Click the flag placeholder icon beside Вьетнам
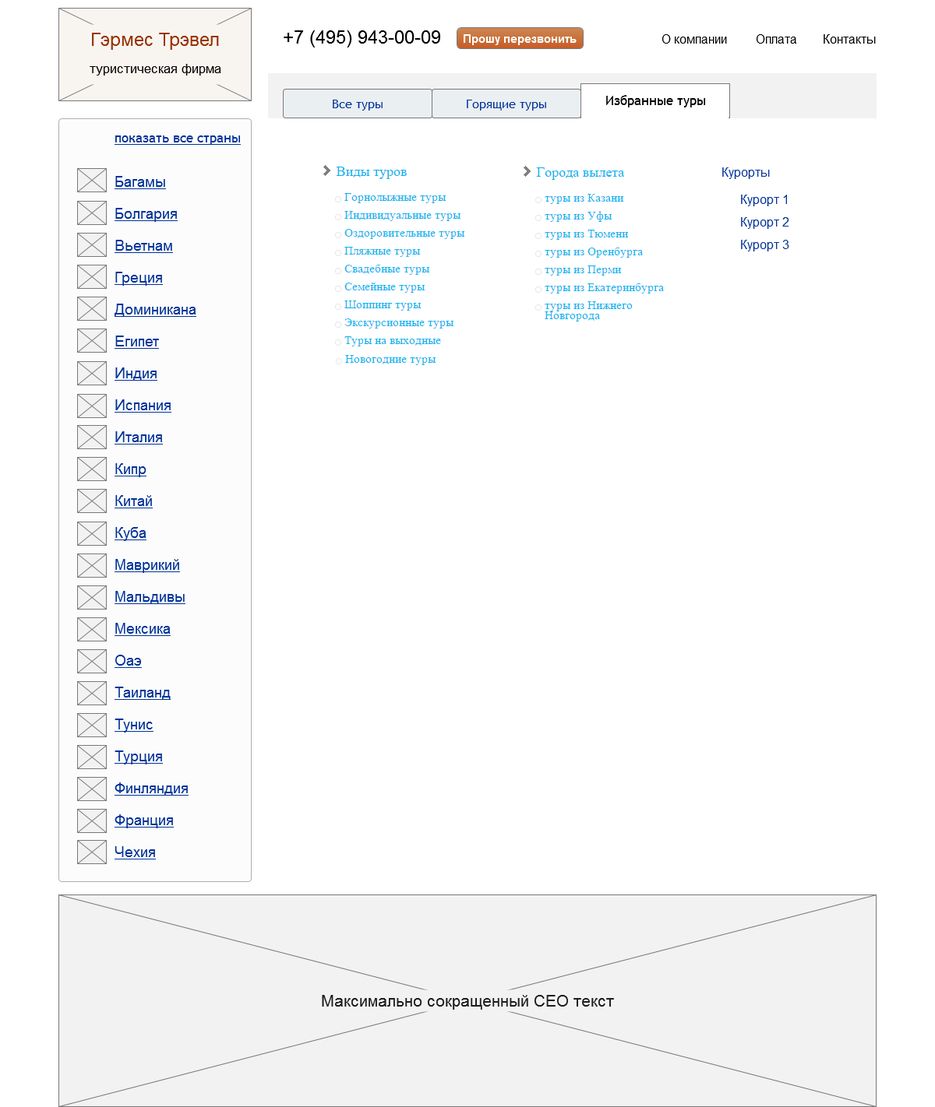 tap(92, 244)
